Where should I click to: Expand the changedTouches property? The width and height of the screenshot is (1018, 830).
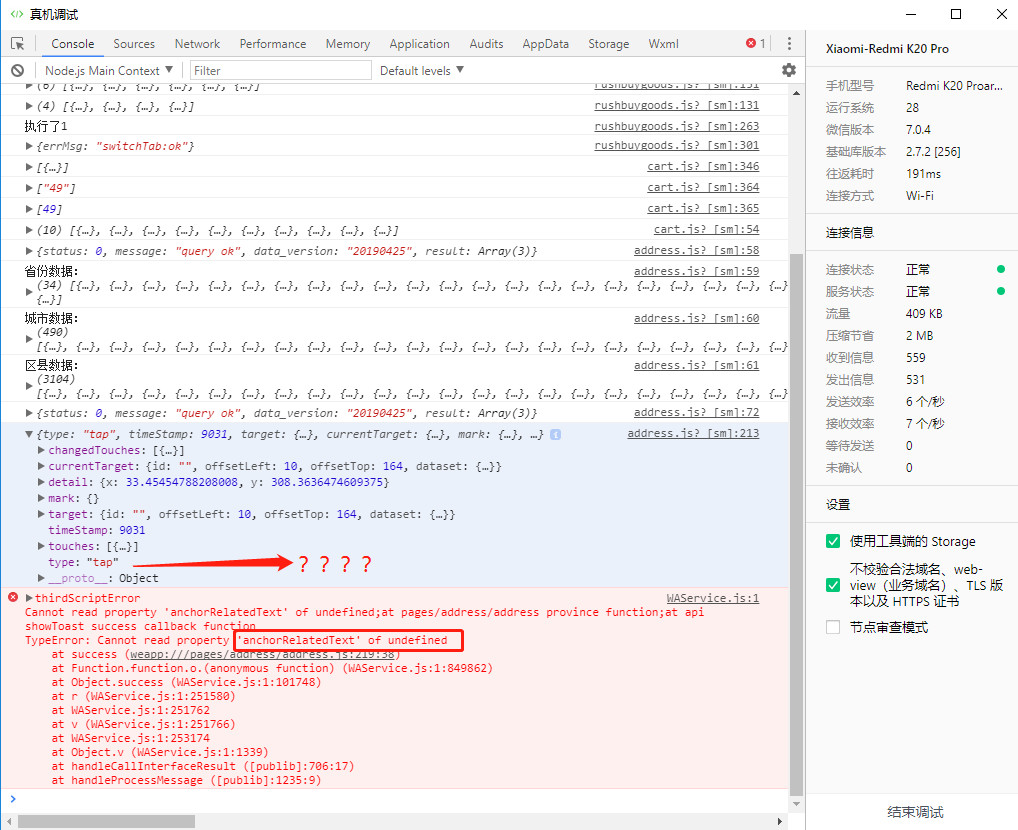[x=42, y=450]
